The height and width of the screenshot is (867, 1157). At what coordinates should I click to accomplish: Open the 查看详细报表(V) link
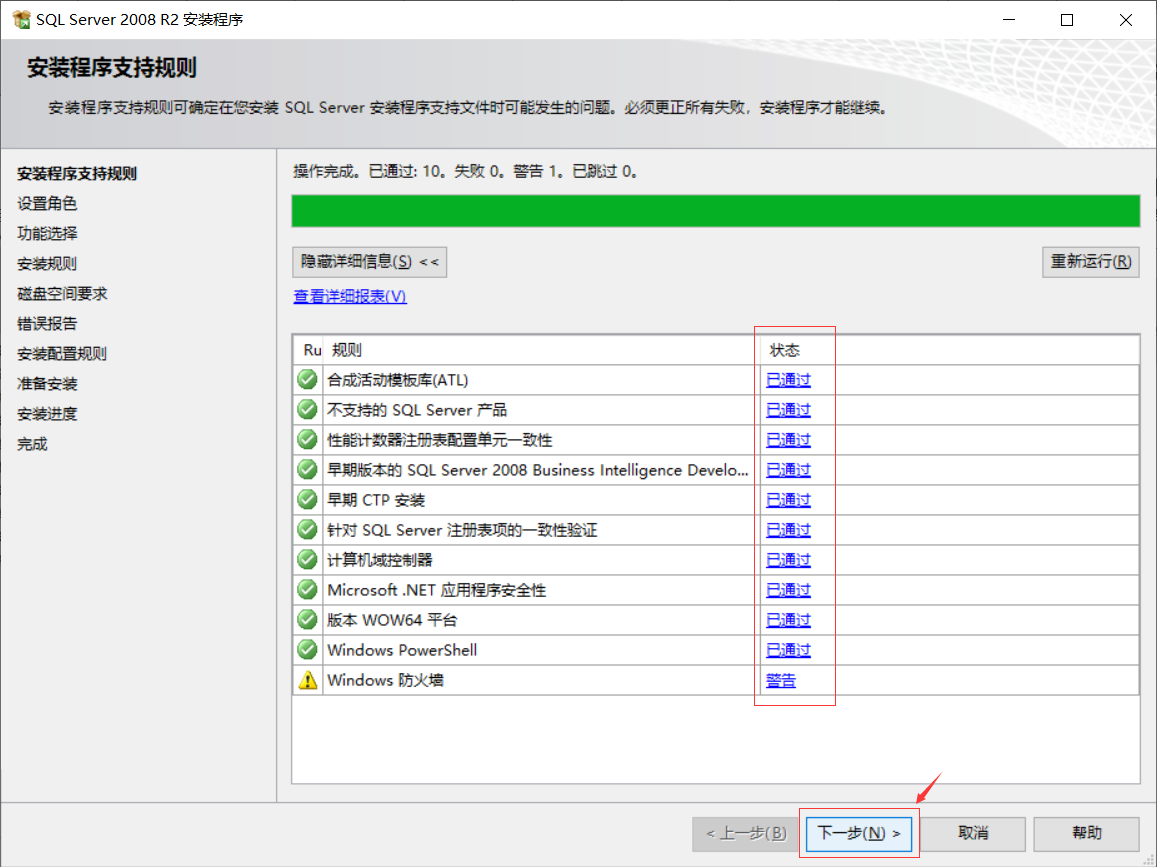(x=350, y=296)
